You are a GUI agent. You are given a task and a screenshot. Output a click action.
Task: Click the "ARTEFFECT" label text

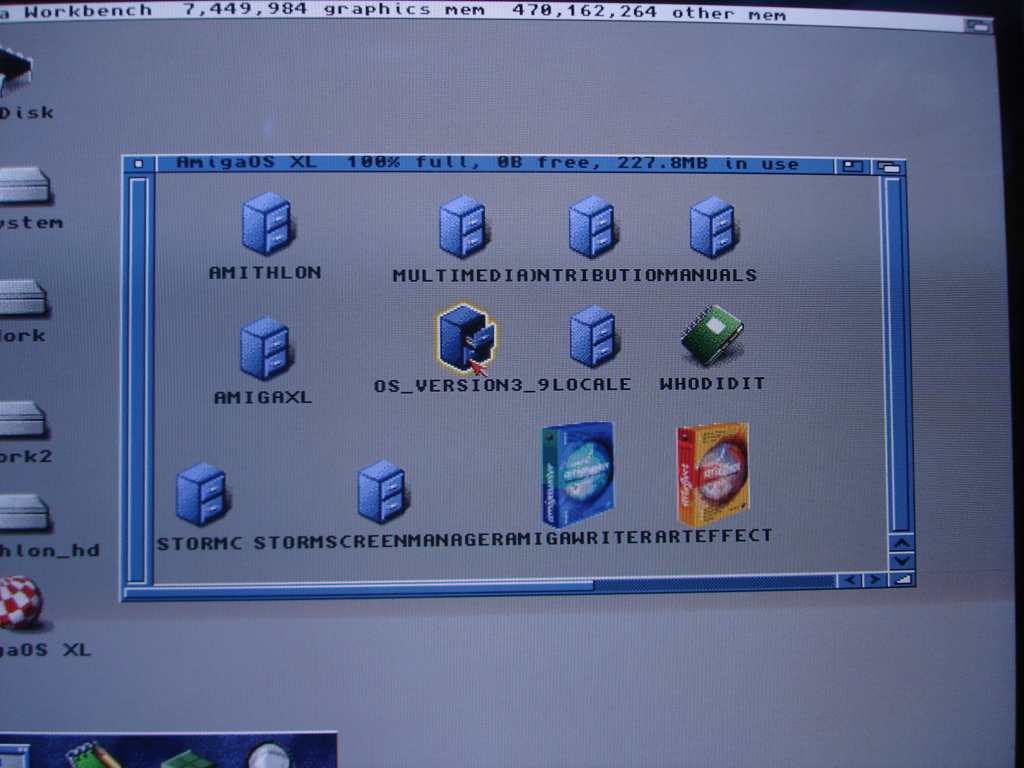coord(713,536)
